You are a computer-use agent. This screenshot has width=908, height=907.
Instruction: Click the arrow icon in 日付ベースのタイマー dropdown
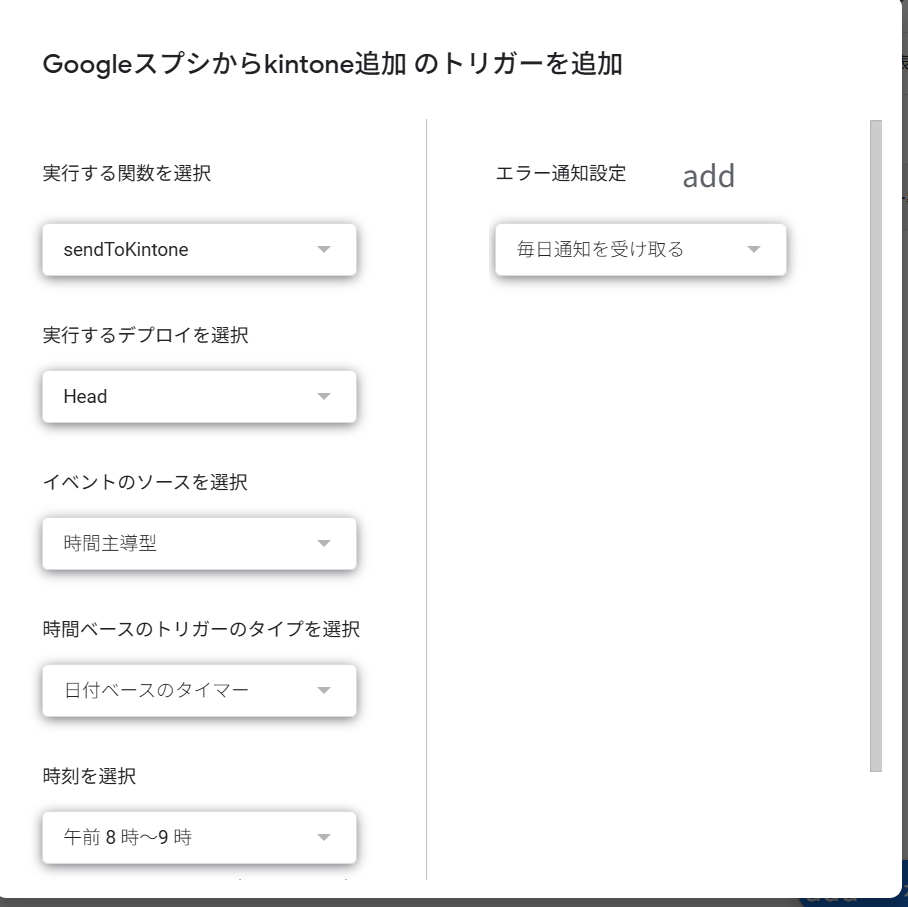[x=324, y=690]
